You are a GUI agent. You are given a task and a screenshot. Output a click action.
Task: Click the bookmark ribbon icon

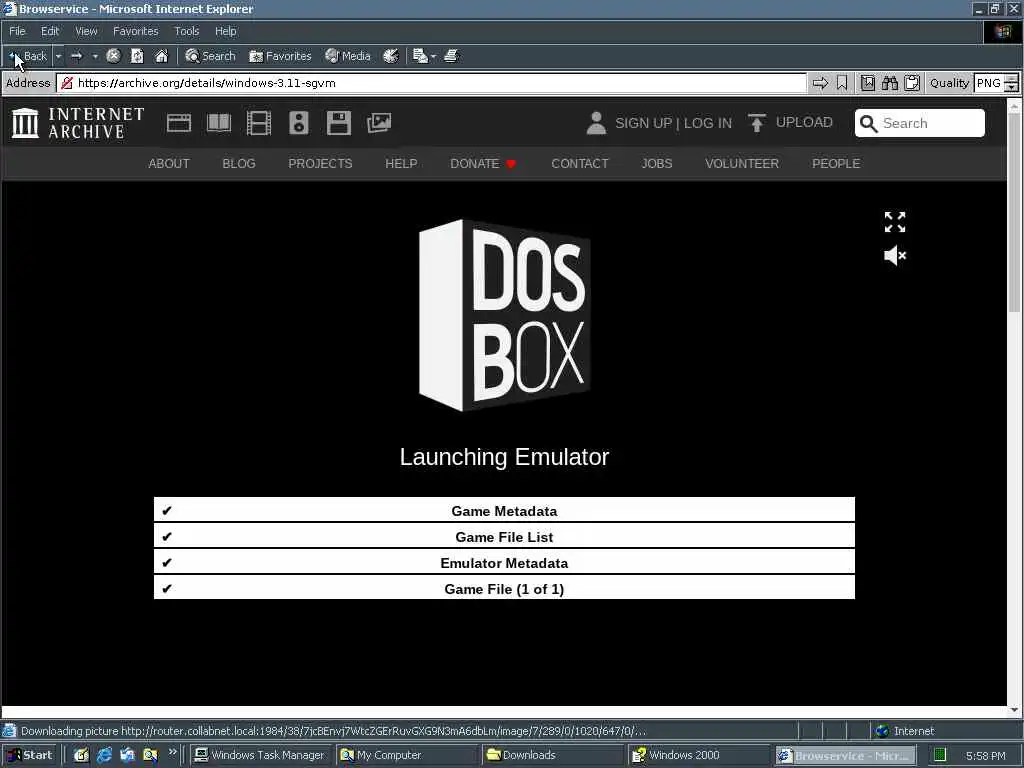tap(842, 83)
